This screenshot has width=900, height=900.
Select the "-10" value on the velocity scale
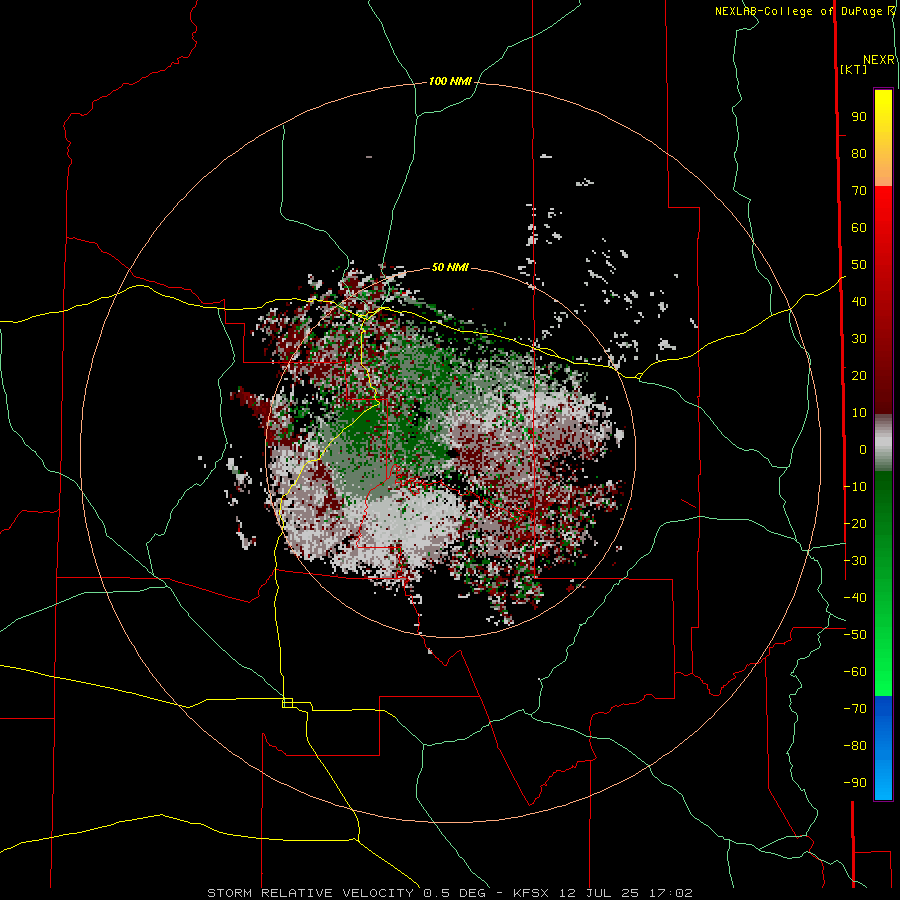(855, 487)
